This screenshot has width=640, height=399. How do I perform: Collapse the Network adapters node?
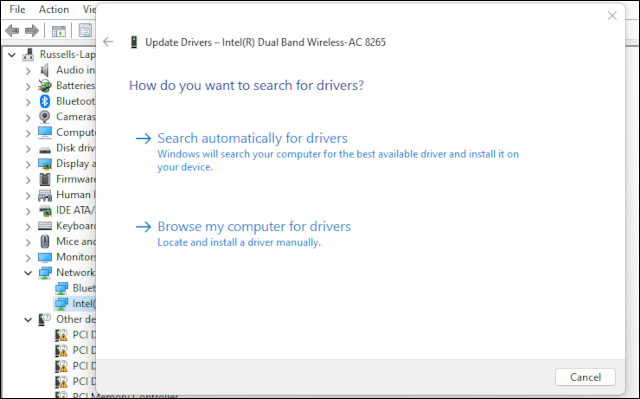pyautogui.click(x=28, y=273)
